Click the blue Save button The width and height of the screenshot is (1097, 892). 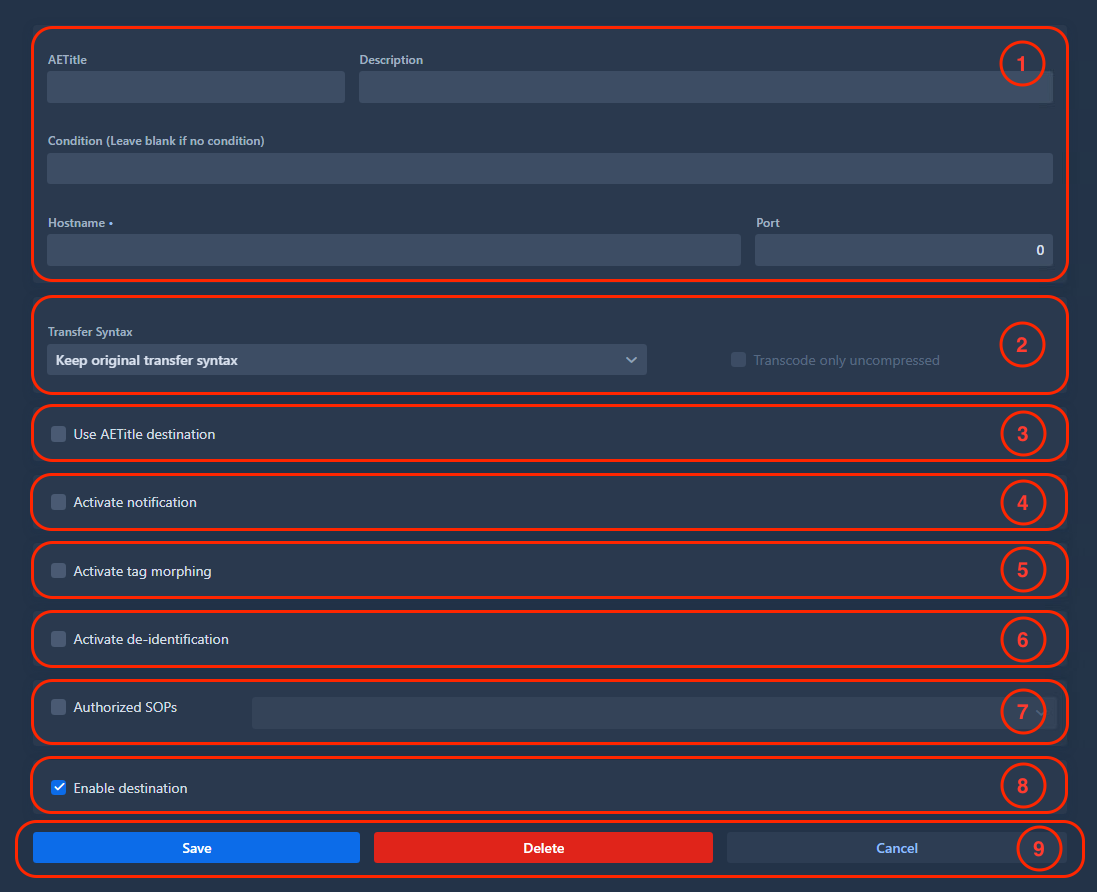[197, 848]
